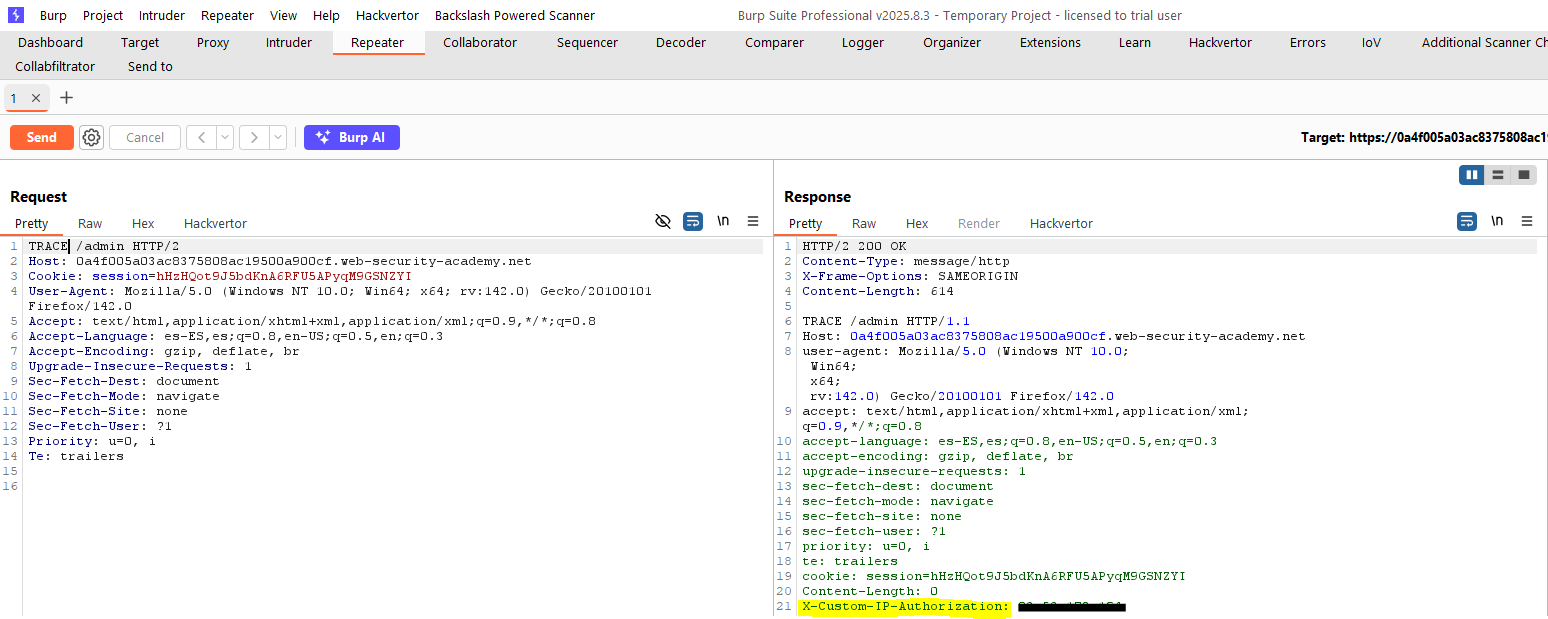The height and width of the screenshot is (619, 1548).
Task: Expand back history dropdown arrow
Action: coord(225,138)
